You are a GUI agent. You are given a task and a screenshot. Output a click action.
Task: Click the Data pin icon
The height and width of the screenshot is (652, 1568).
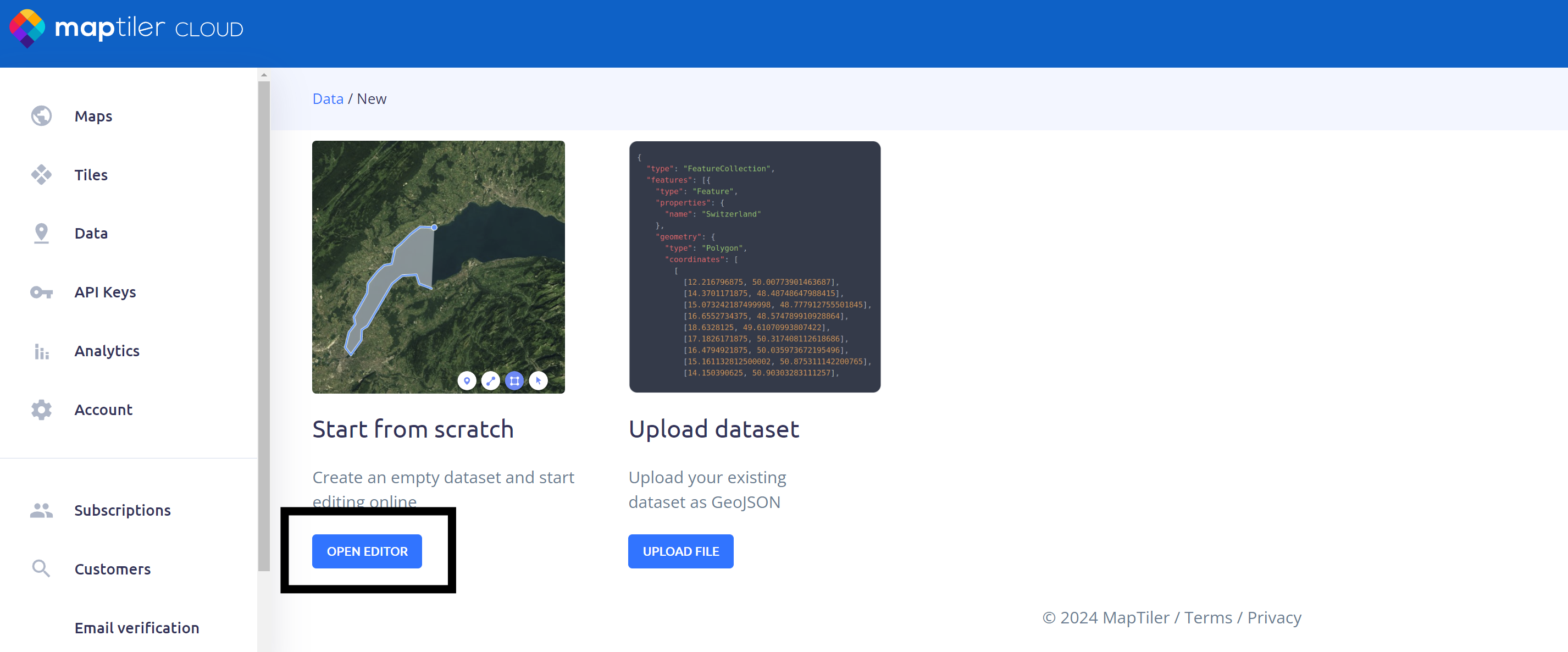pyautogui.click(x=41, y=233)
